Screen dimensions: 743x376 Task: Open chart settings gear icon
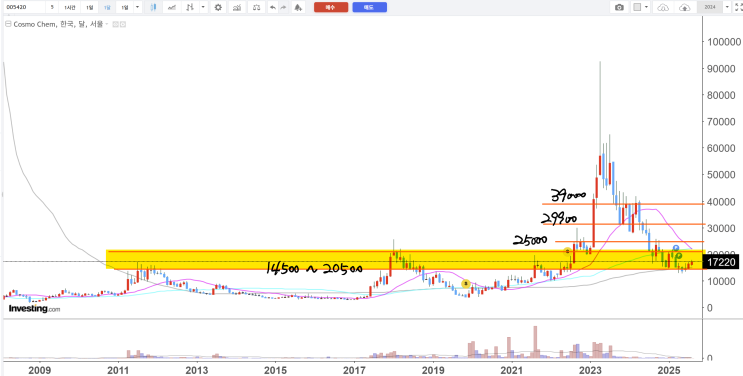218,7
